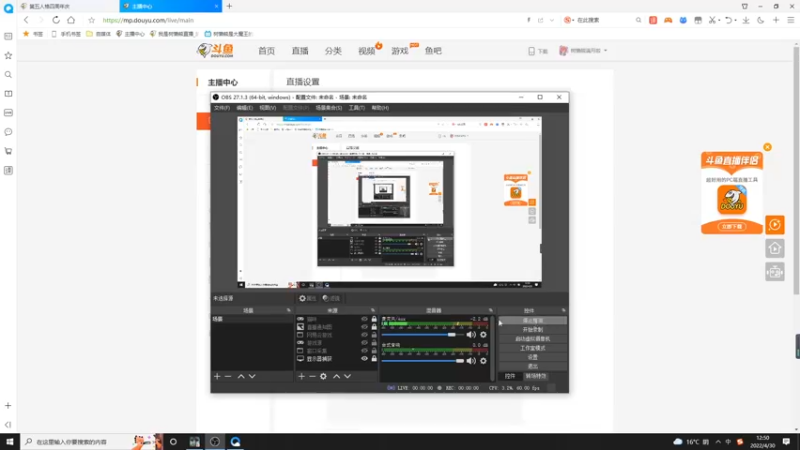Click 立即下载 on 斗鱼直播伴侣 ad
800x450 pixels.
[732, 226]
